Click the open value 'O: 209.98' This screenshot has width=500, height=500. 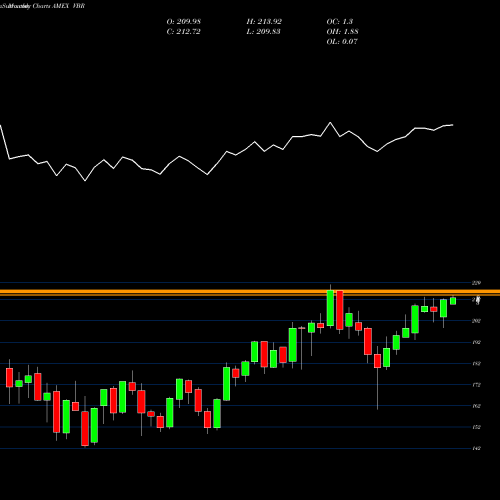(x=184, y=22)
